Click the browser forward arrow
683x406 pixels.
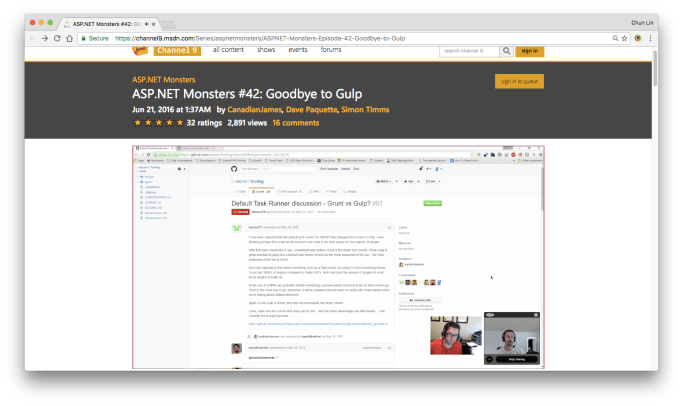click(44, 38)
